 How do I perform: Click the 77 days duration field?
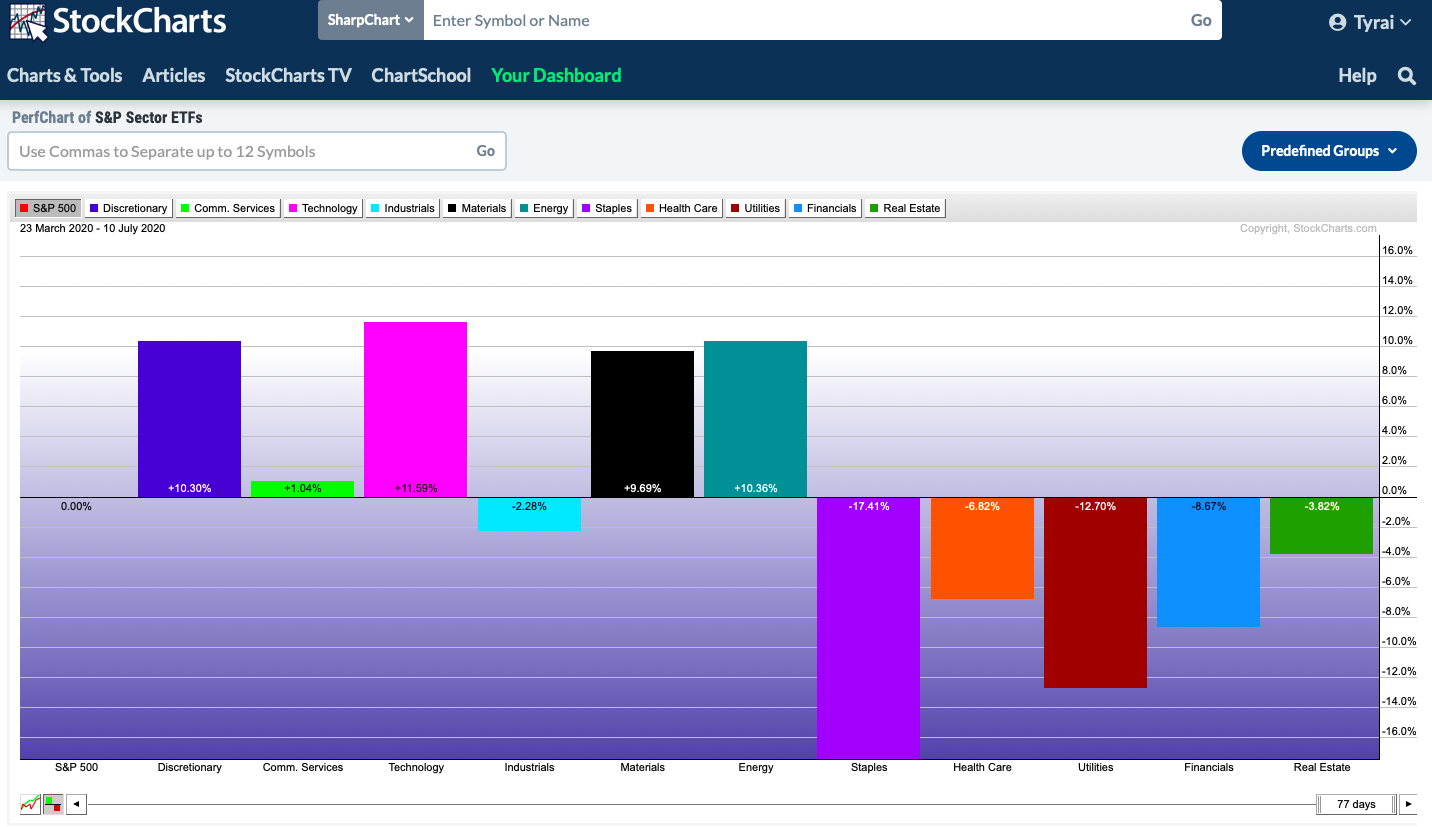click(x=1355, y=804)
